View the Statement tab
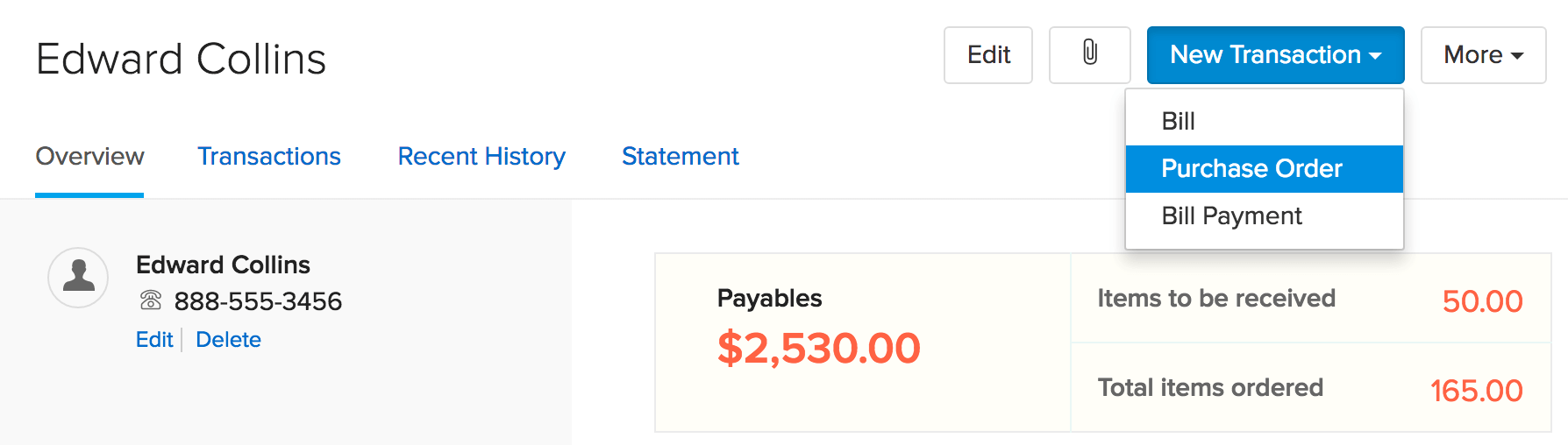The height and width of the screenshot is (445, 1568). pyautogui.click(x=680, y=156)
